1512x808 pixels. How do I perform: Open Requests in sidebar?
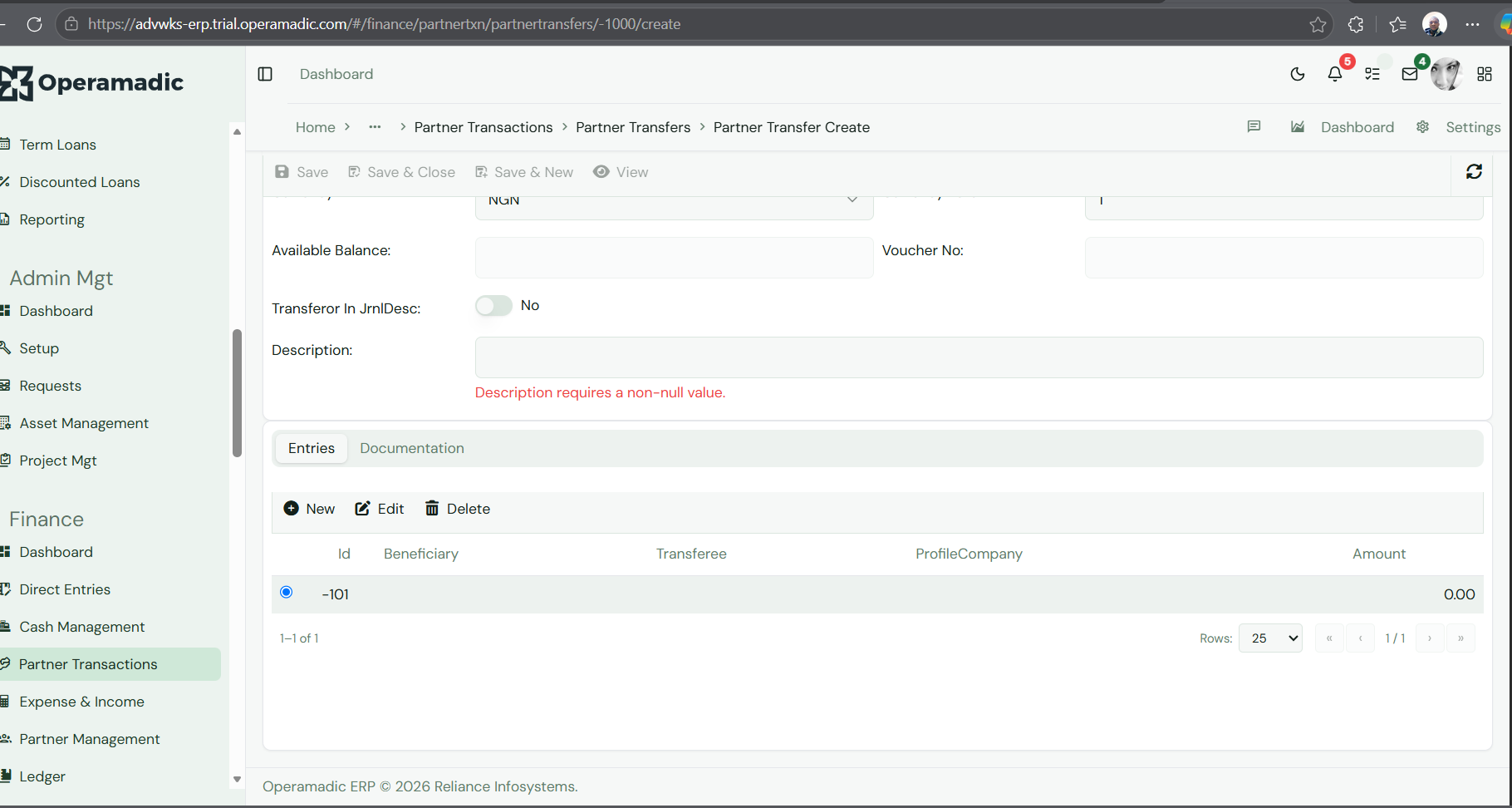pyautogui.click(x=51, y=386)
